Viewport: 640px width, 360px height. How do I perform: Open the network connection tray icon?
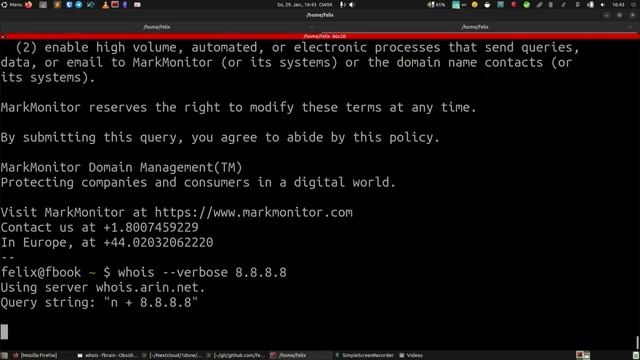click(590, 4)
